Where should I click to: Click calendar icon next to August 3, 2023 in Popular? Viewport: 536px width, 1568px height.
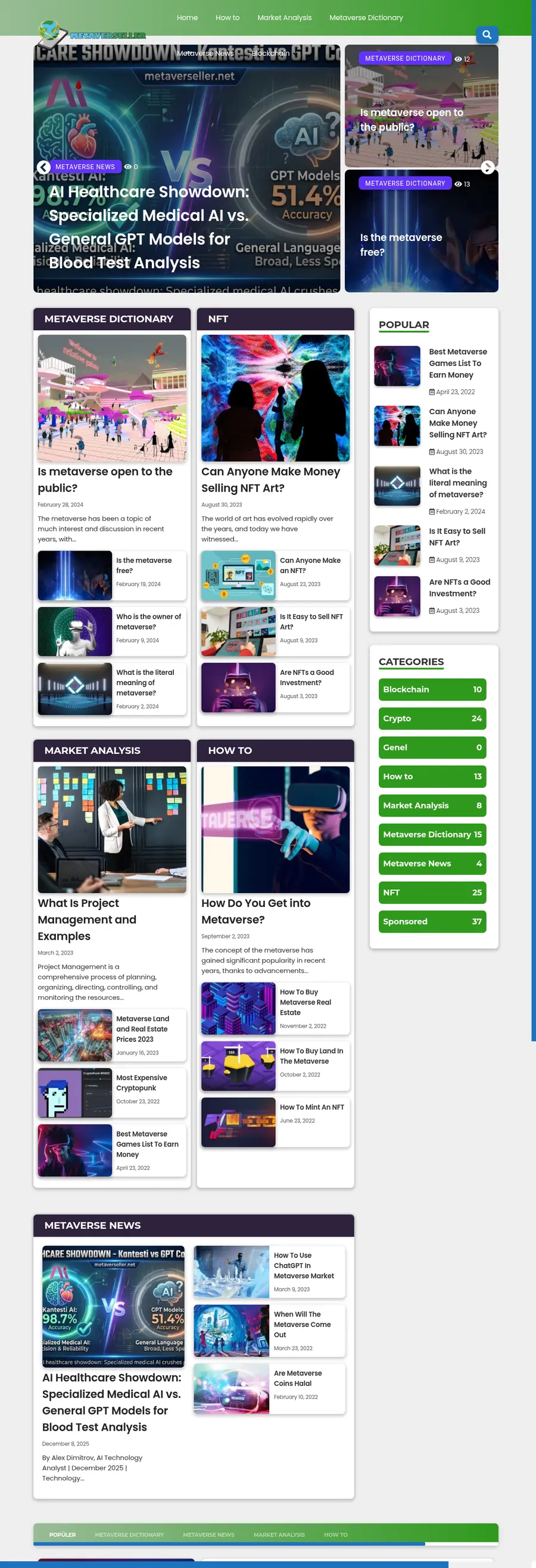(432, 611)
